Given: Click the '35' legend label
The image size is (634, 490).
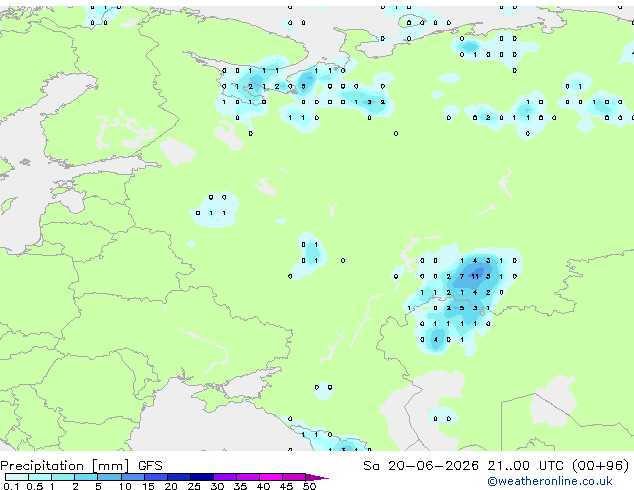Looking at the screenshot, I should [x=240, y=486].
